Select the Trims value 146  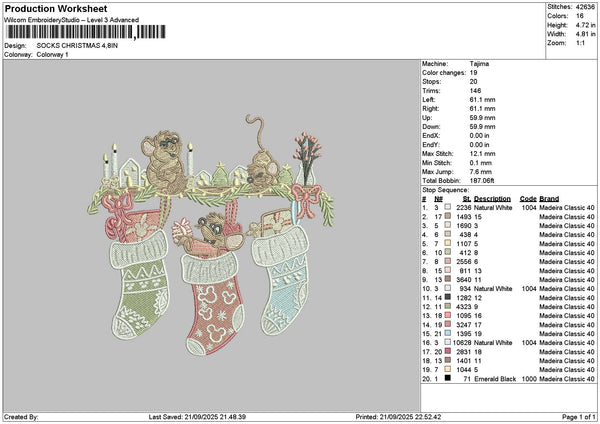coord(475,91)
